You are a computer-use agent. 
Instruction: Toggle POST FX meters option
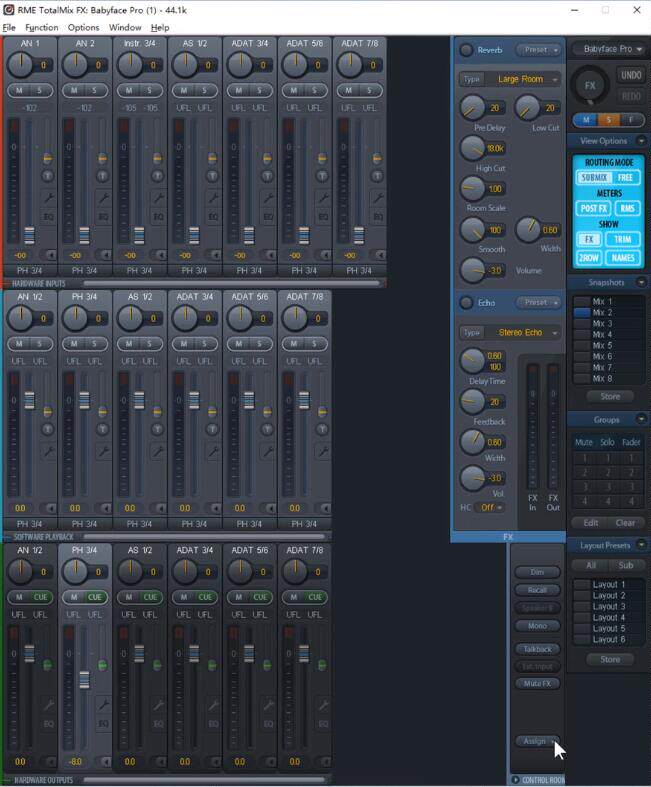pyautogui.click(x=594, y=208)
